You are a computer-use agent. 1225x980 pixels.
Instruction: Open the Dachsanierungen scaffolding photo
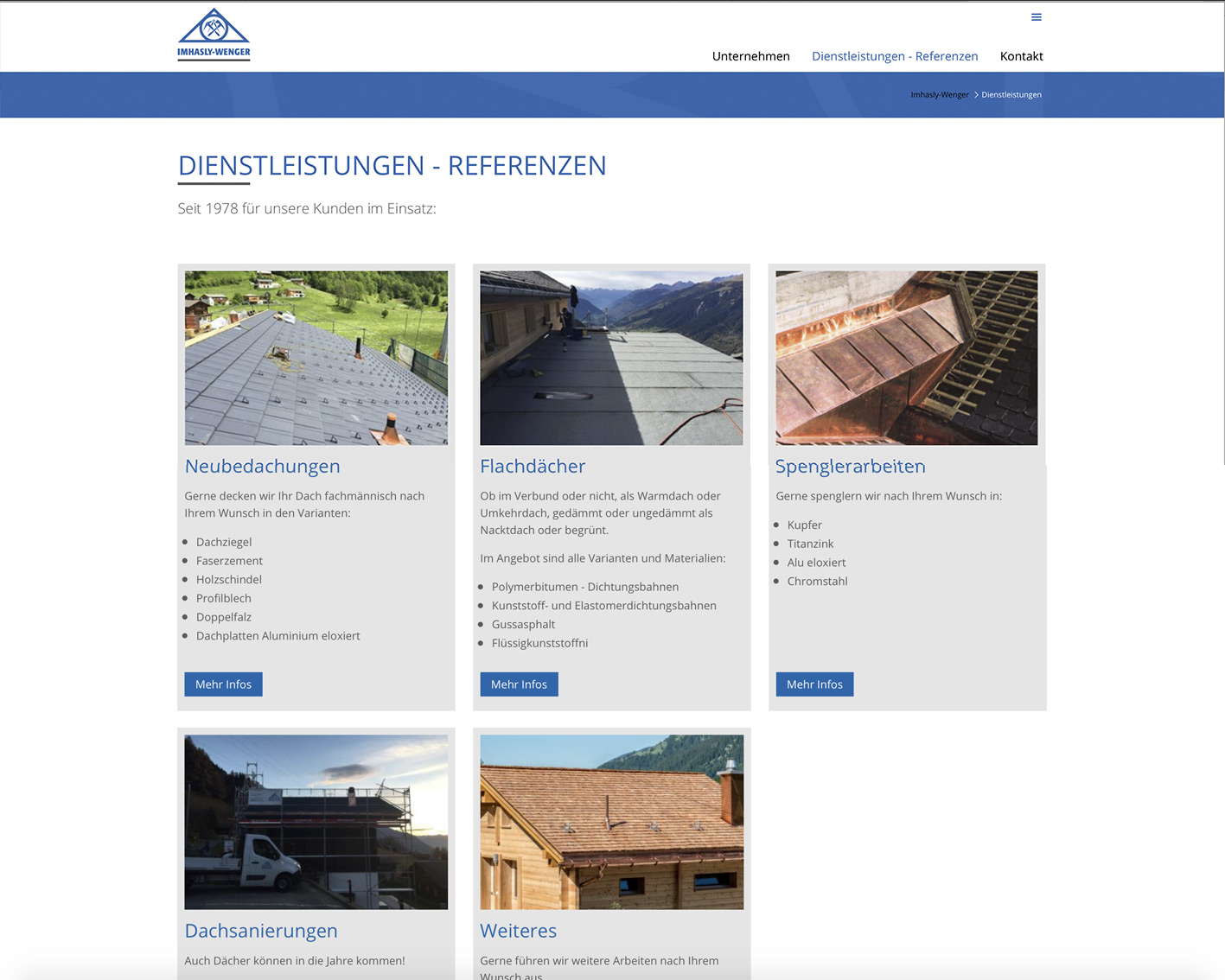click(316, 822)
